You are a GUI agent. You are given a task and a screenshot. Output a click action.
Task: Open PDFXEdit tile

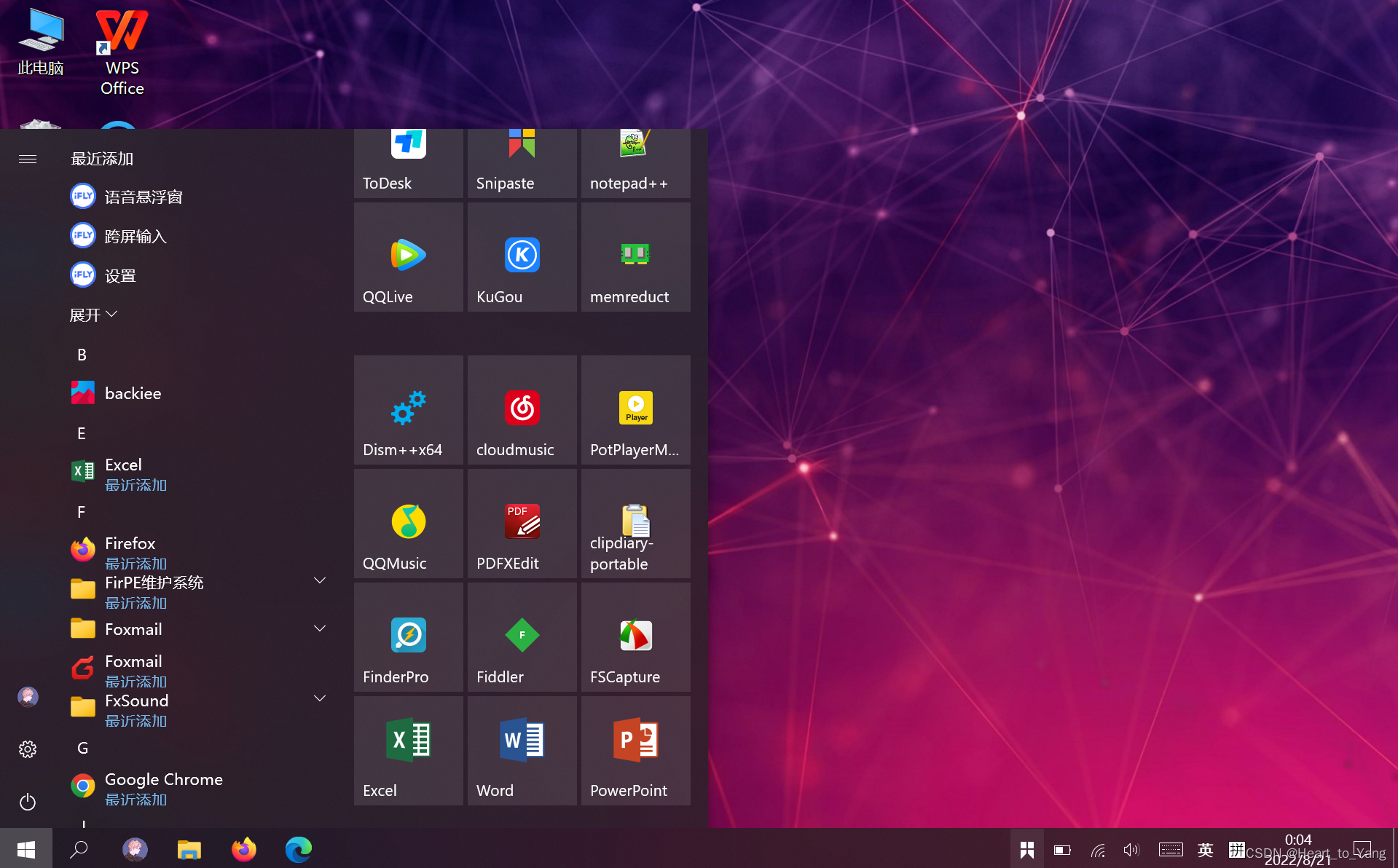tap(522, 524)
